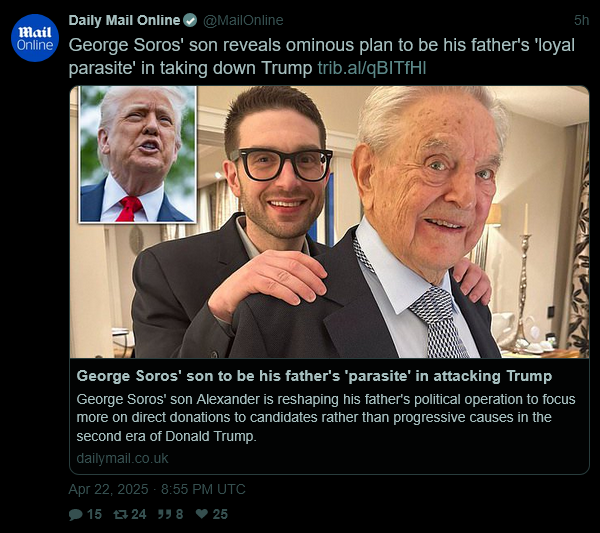
Task: Open the main article preview image
Action: coord(400,230)
